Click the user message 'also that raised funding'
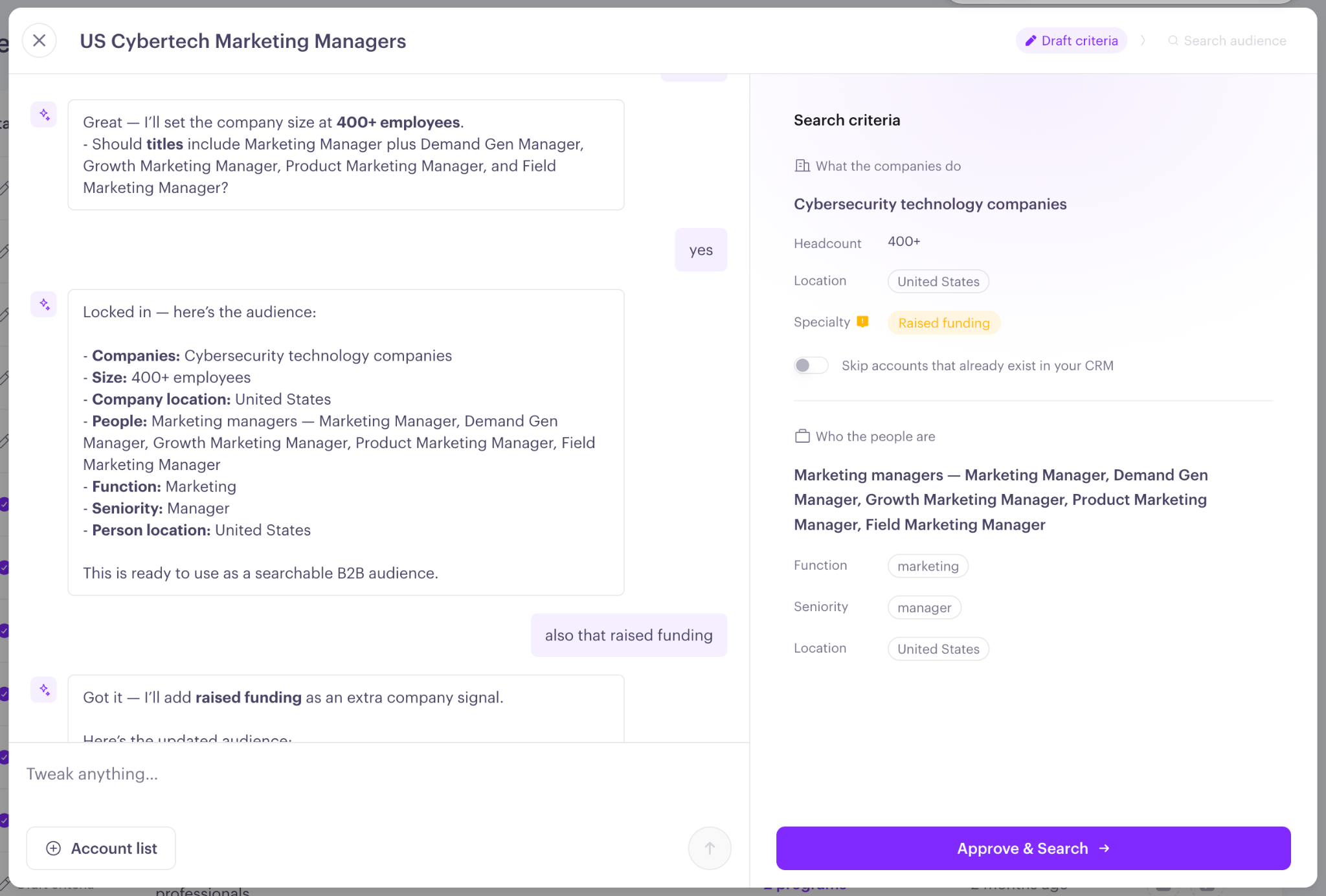Screen dimensions: 1326x896 pos(629,635)
